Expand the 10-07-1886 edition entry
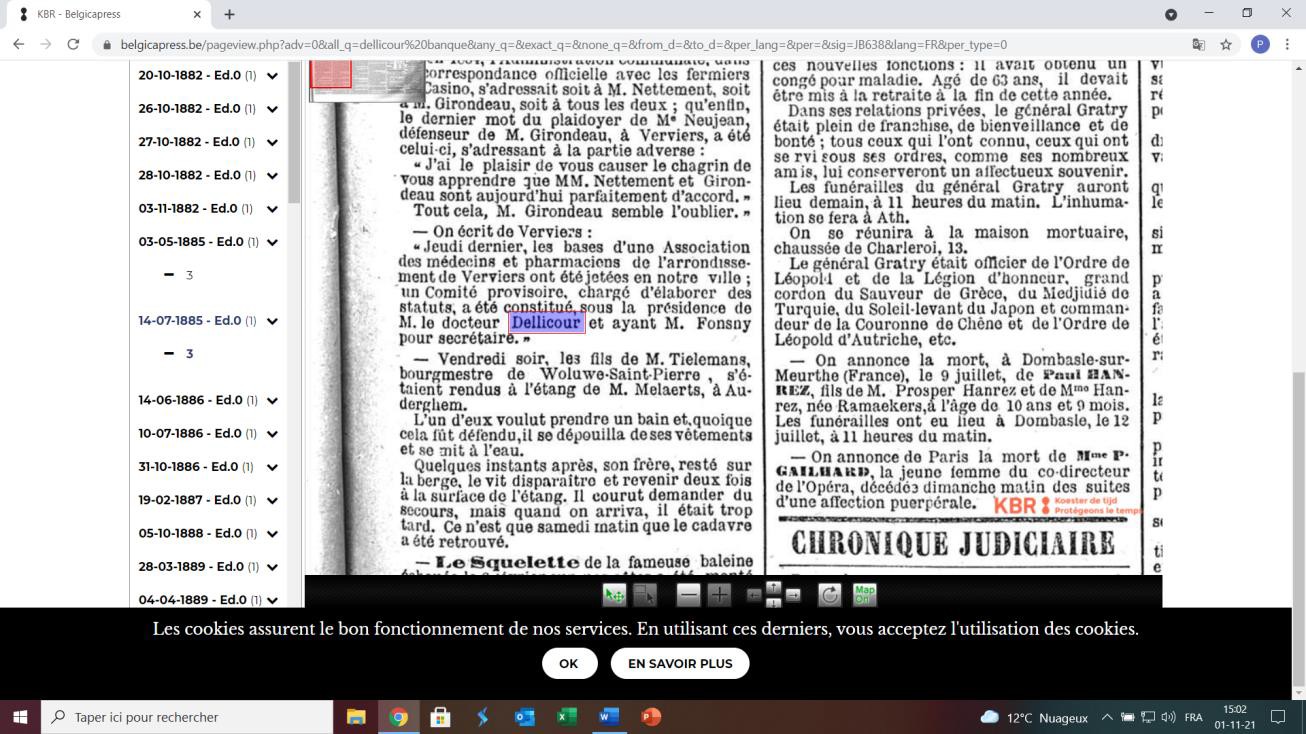The height and width of the screenshot is (734, 1306). 272,434
